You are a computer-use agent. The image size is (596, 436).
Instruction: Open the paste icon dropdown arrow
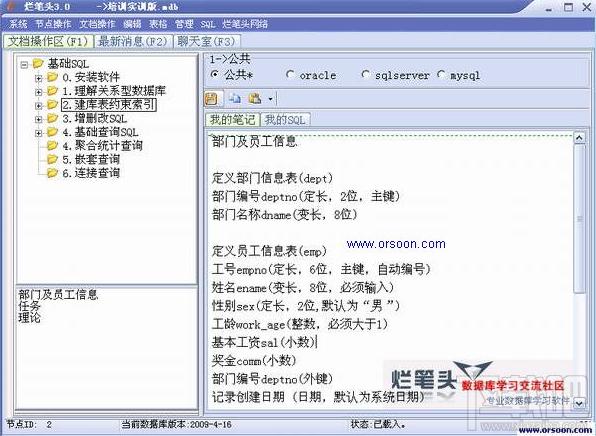270,99
